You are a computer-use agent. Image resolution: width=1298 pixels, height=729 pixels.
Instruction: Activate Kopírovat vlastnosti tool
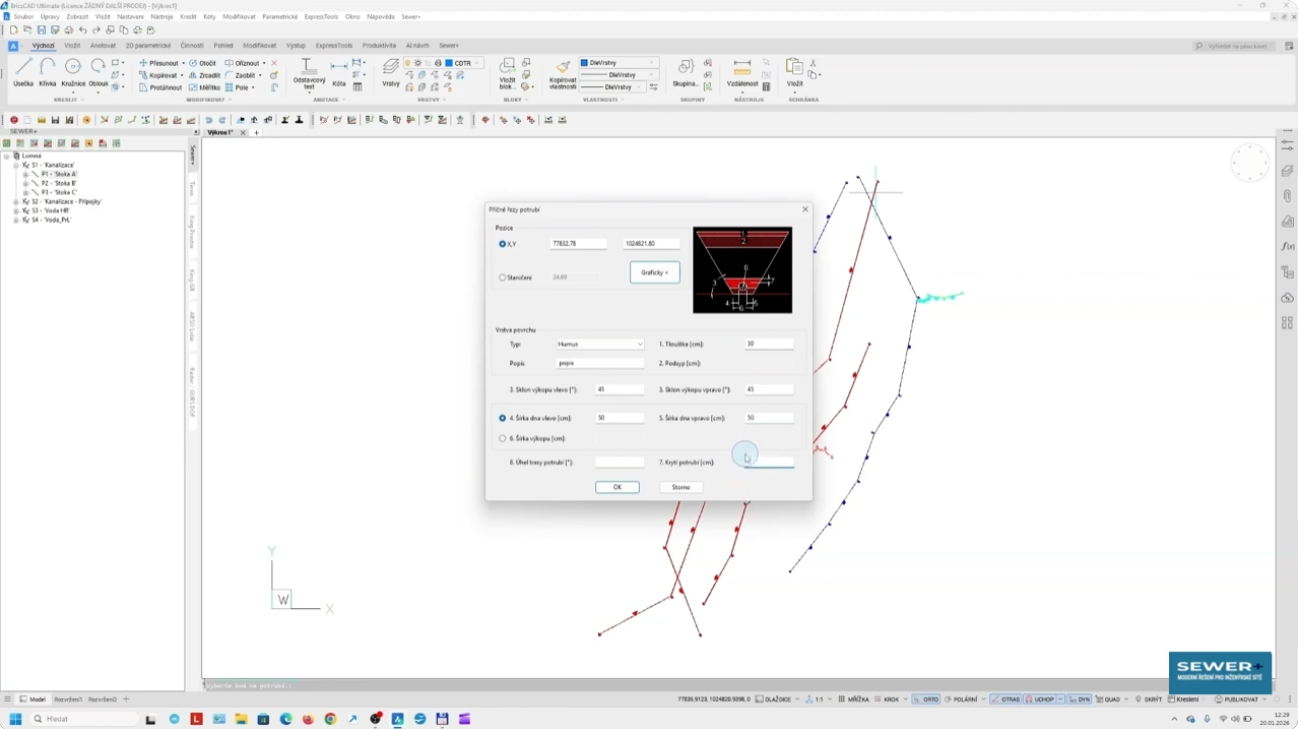(563, 74)
